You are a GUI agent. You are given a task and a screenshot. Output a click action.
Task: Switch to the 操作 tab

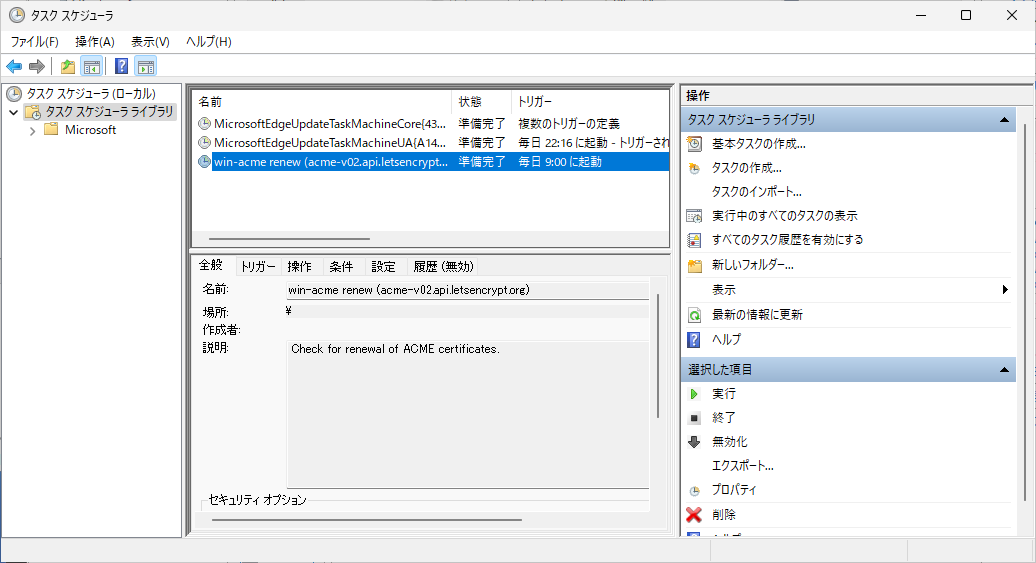point(300,266)
